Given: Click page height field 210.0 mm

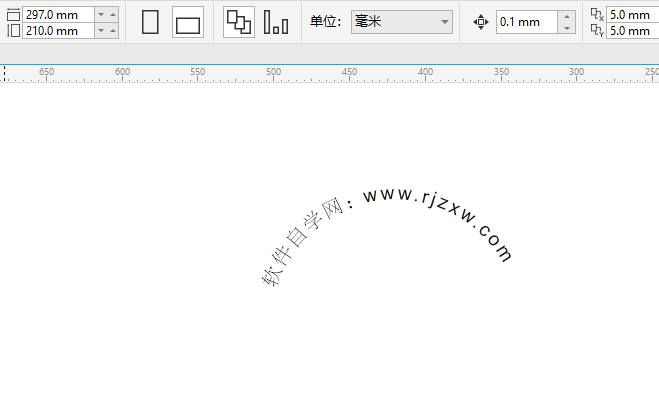Looking at the screenshot, I should 58,31.
